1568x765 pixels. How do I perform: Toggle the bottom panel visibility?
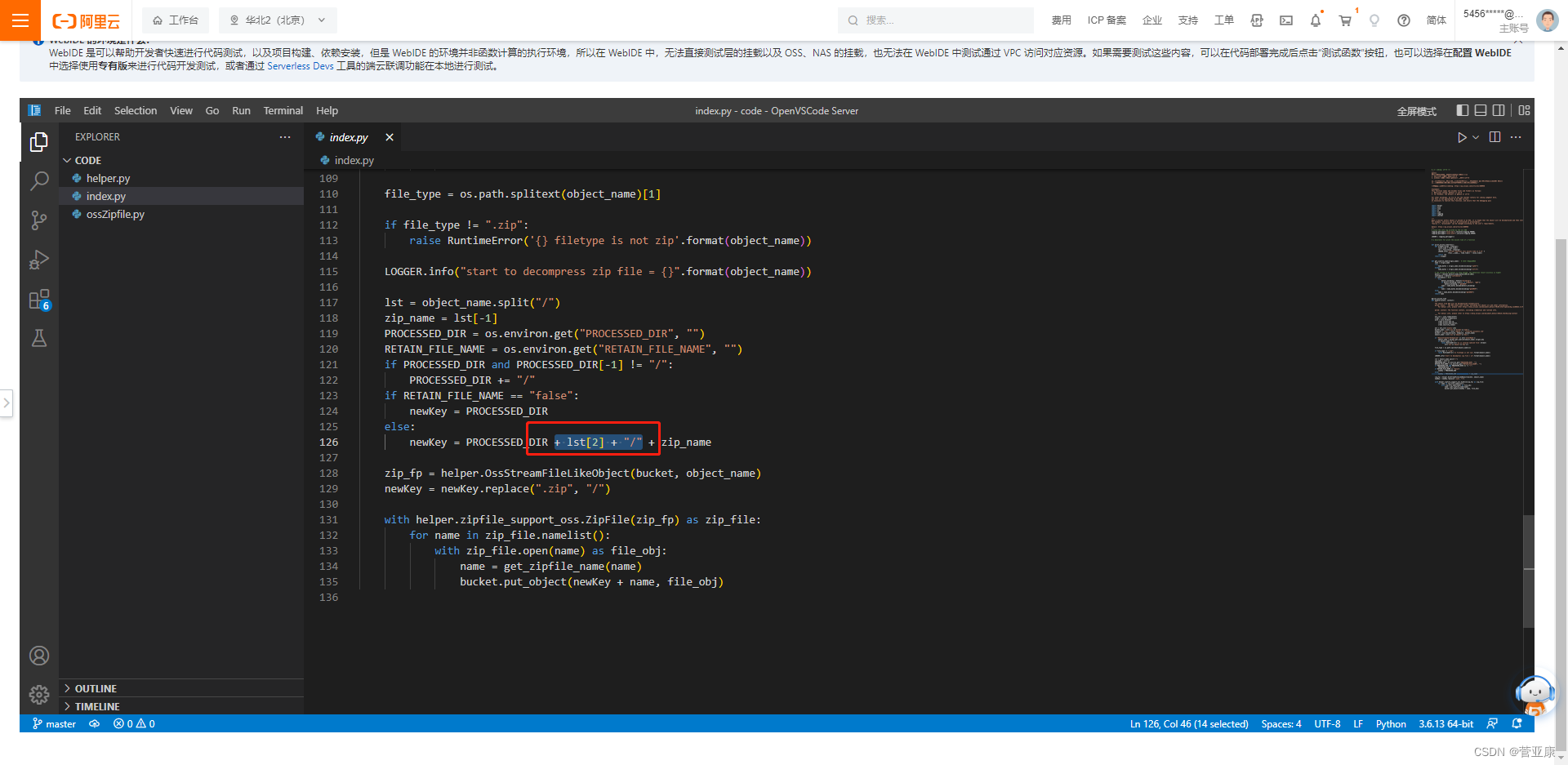coord(1480,110)
